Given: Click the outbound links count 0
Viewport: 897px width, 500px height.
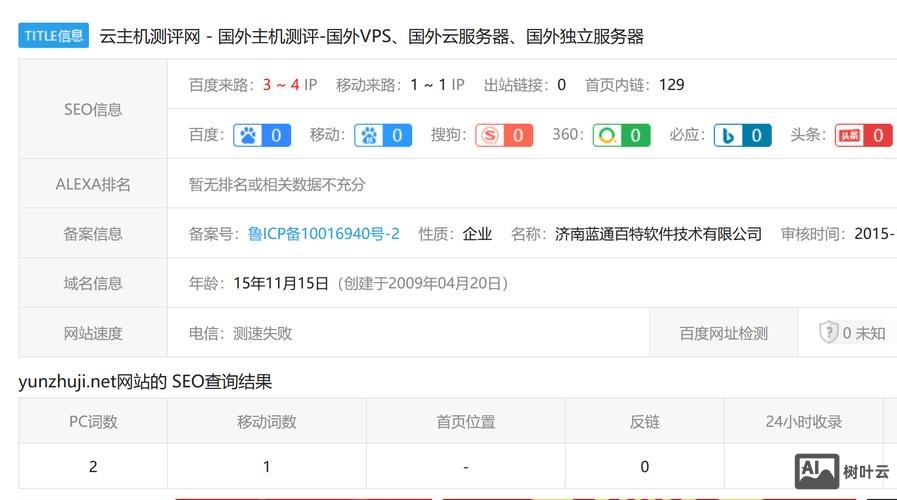Looking at the screenshot, I should [x=561, y=85].
